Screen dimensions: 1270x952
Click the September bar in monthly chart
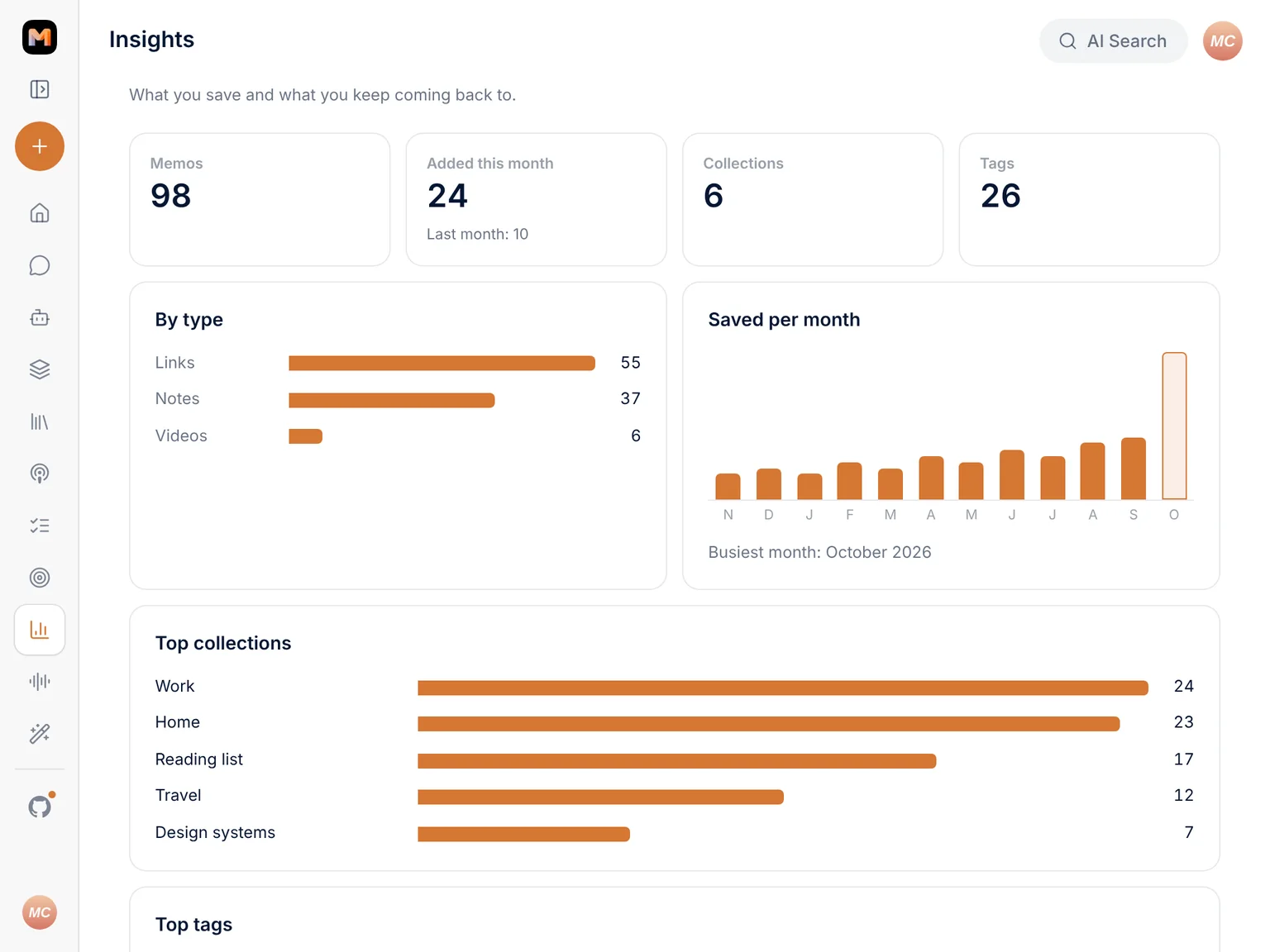pos(1134,469)
